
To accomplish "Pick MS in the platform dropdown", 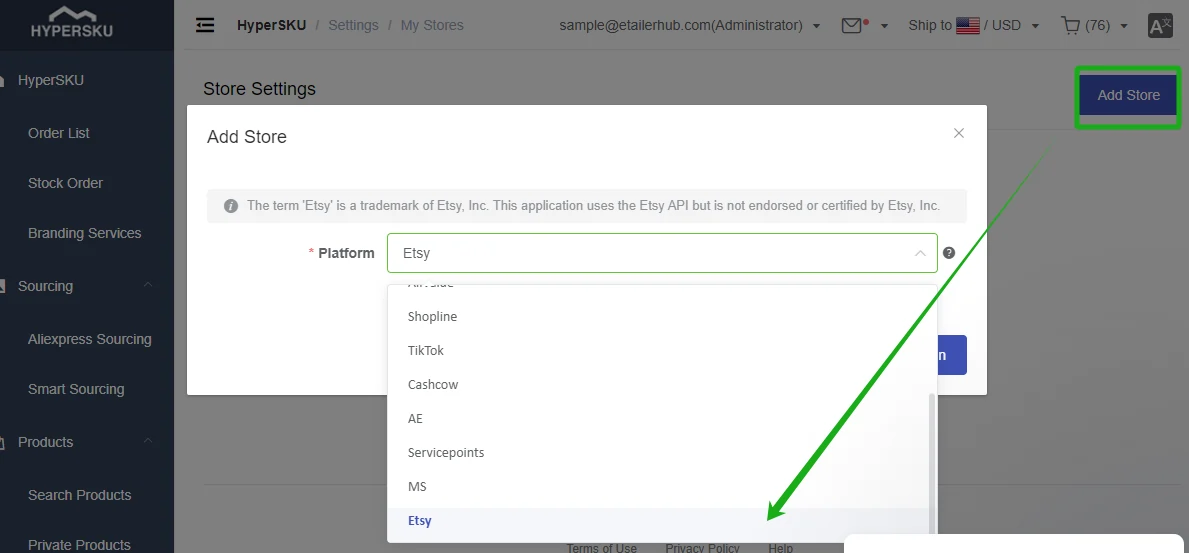I will click(658, 487).
